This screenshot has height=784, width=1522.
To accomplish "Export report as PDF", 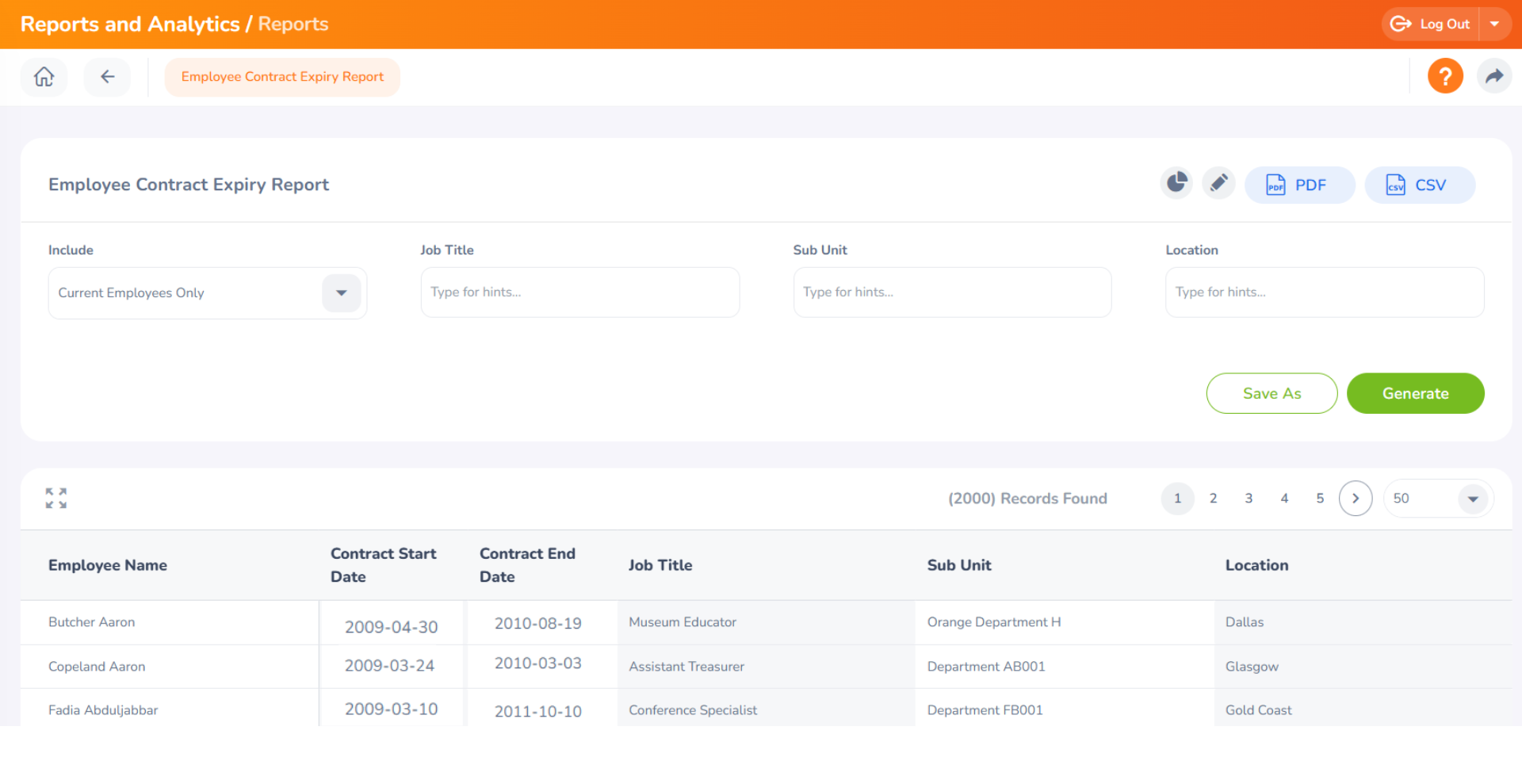I will 1299,185.
